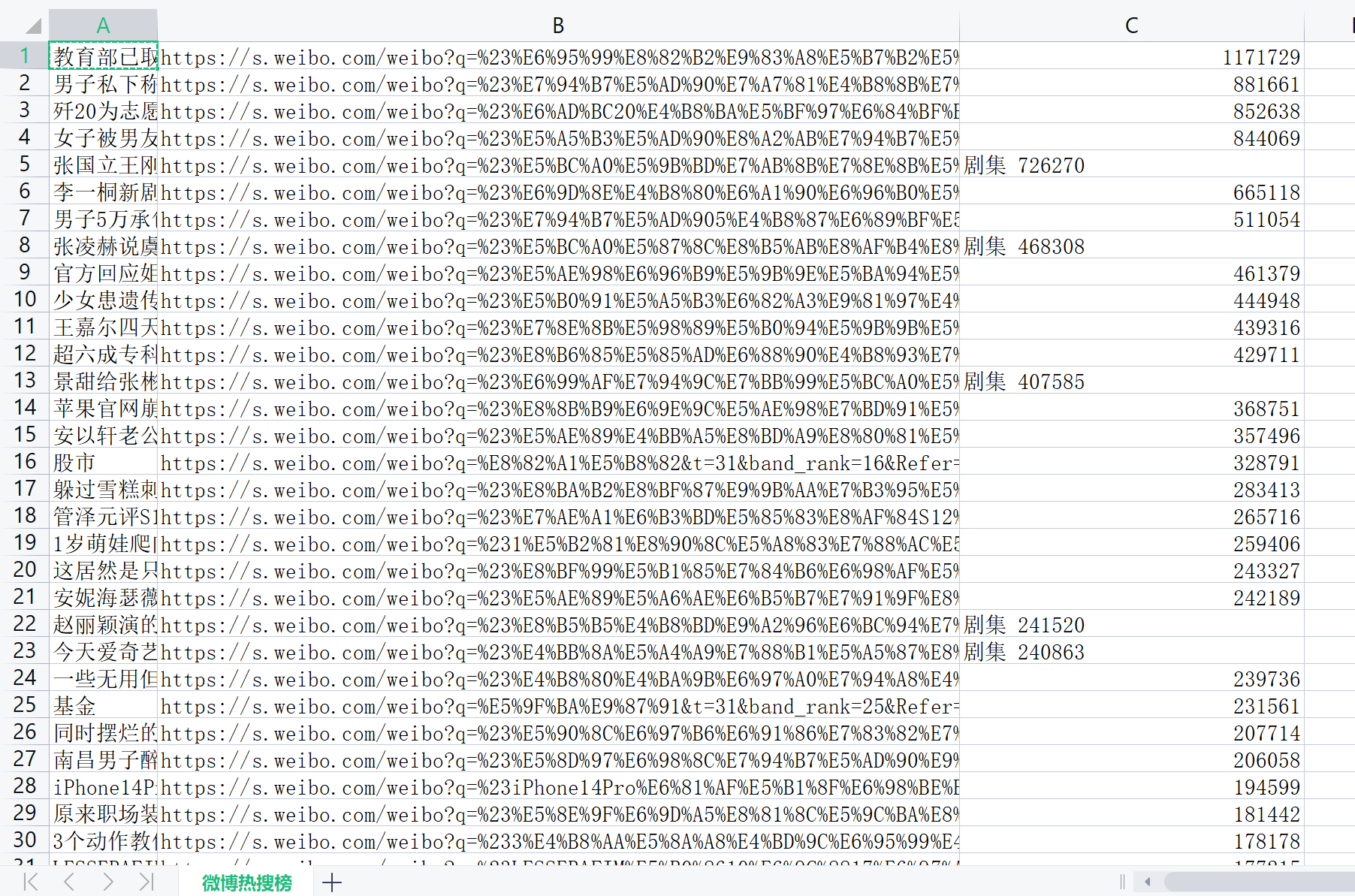Click cell with value 1171729
Screen dimensions: 1355x896
1131,56
